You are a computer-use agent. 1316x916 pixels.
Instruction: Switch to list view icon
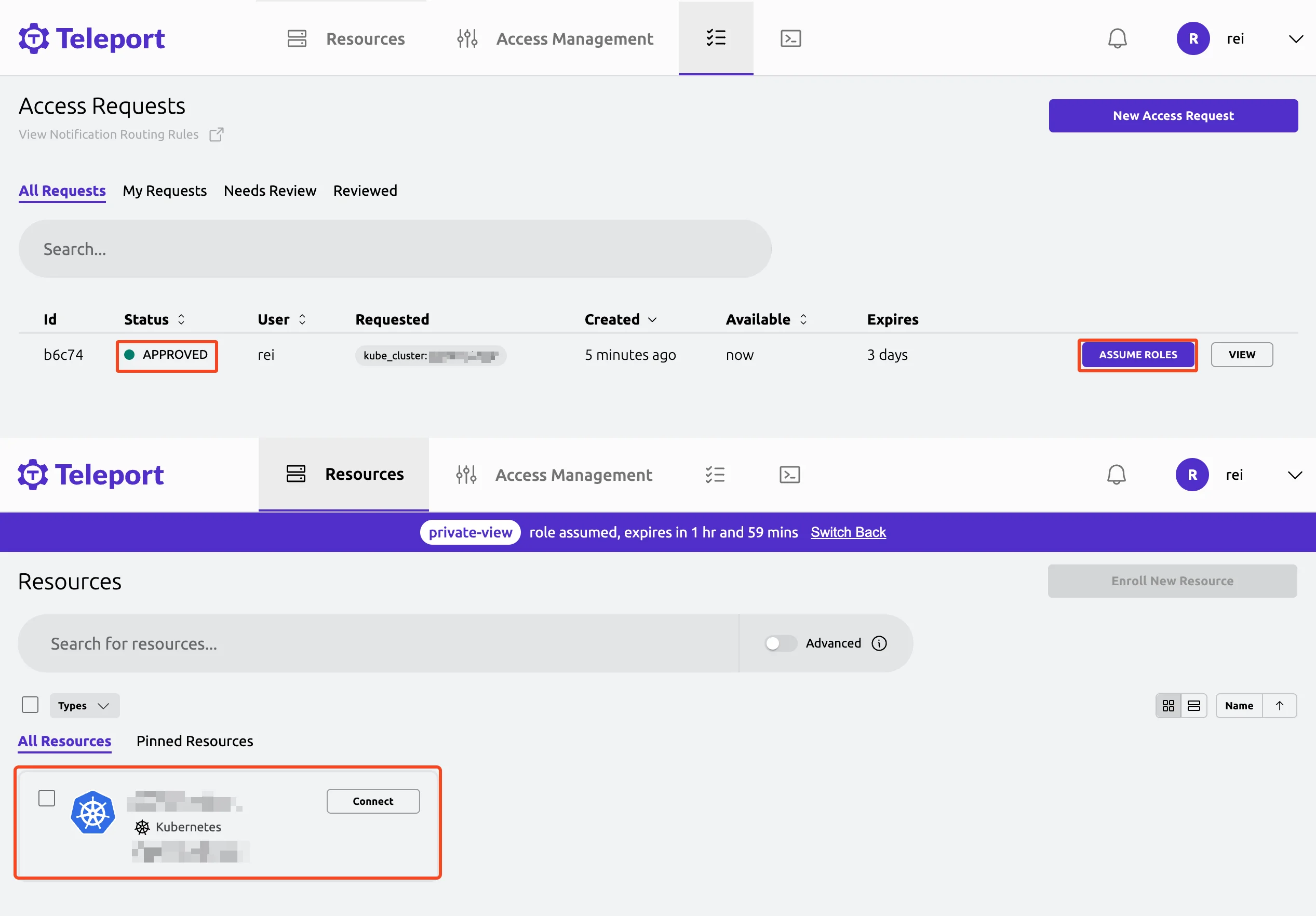click(1194, 706)
